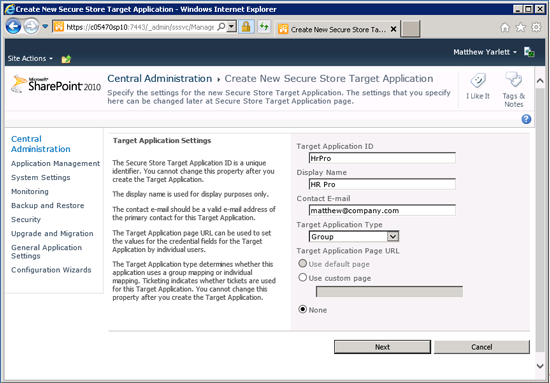Open a new blank browser tab
Viewport: 550px width, 383px height.
click(x=410, y=29)
